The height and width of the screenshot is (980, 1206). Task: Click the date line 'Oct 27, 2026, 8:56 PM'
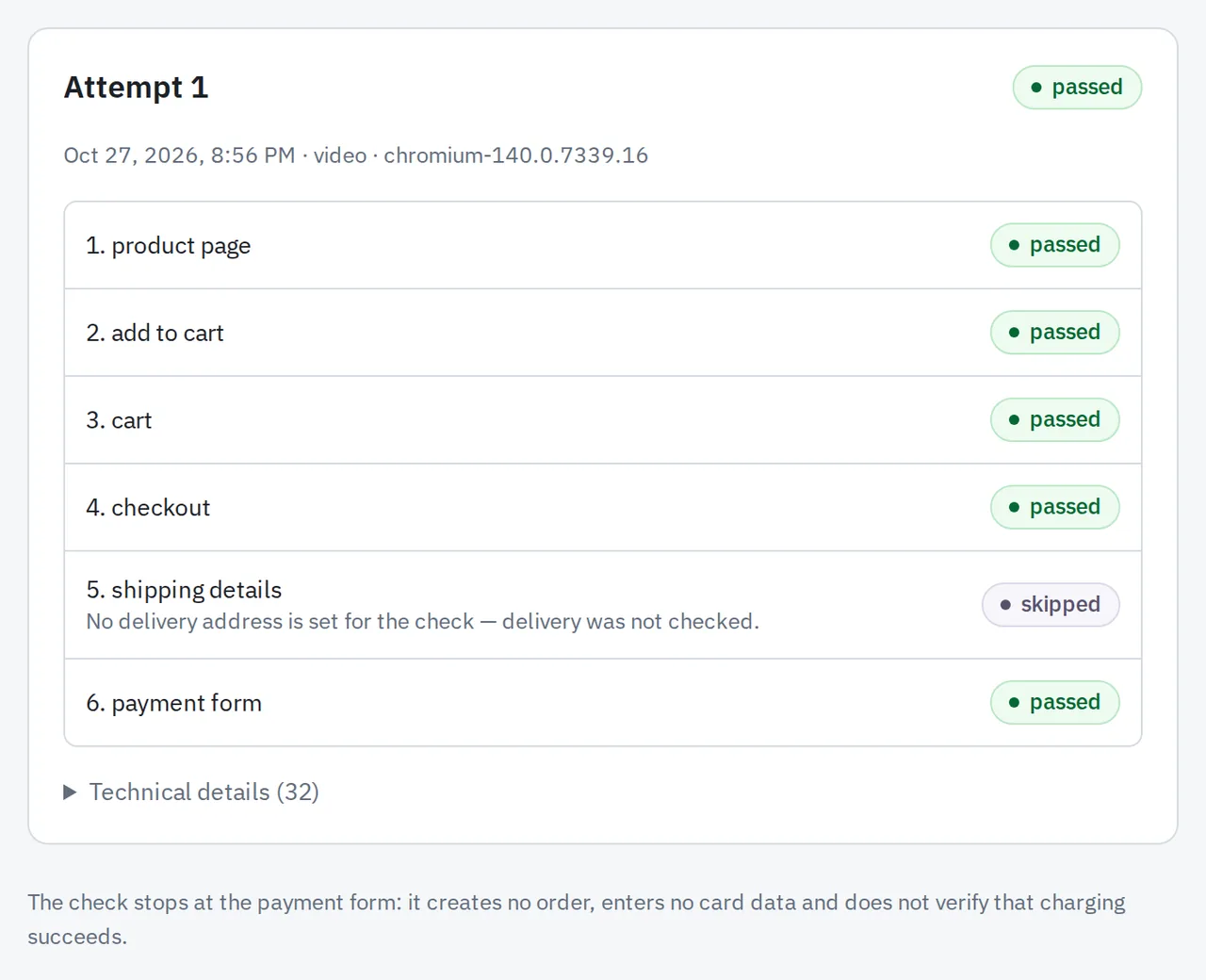179,155
